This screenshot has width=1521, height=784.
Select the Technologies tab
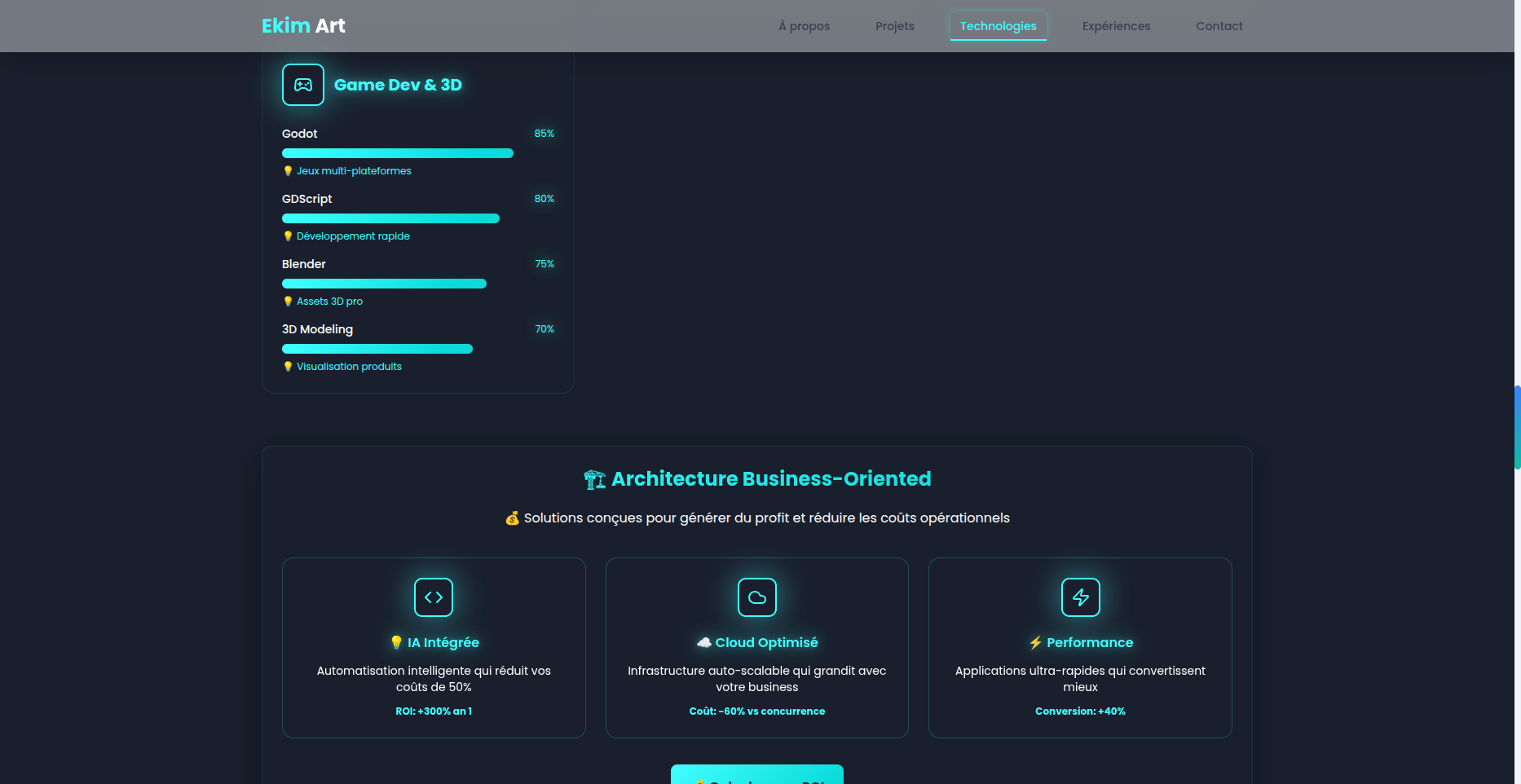pos(998,26)
